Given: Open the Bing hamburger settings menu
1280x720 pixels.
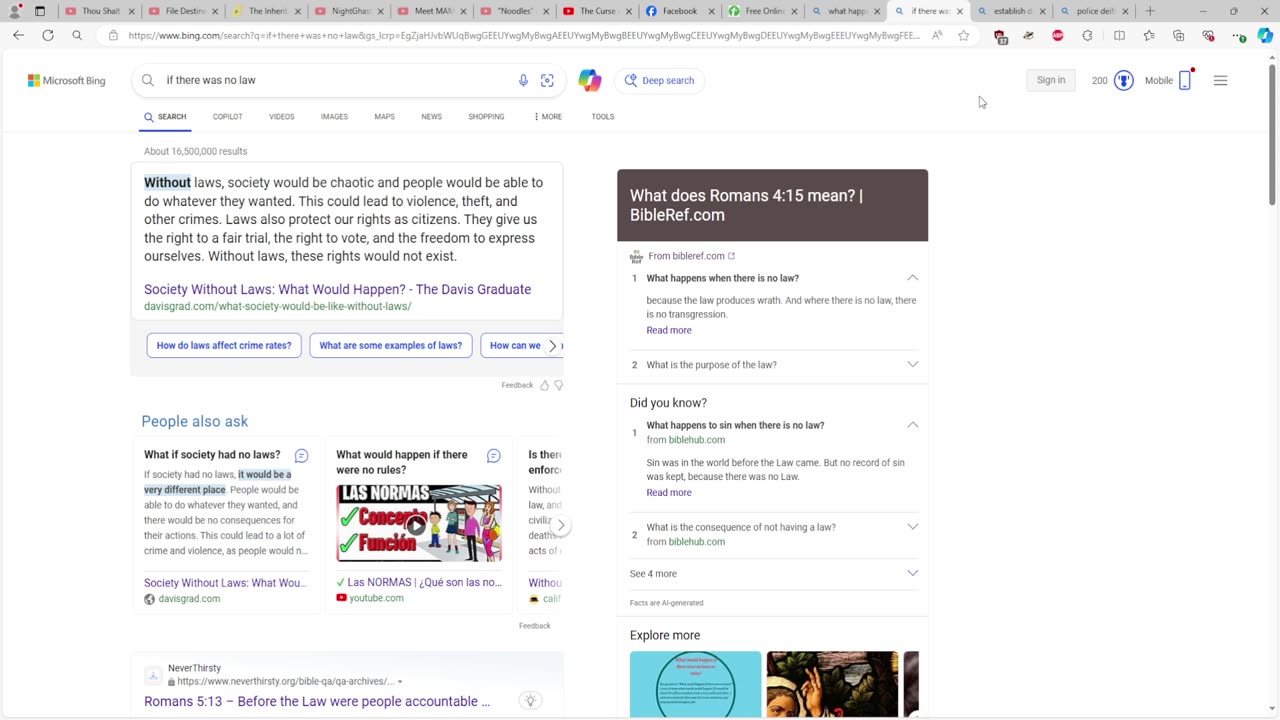Looking at the screenshot, I should click(1220, 80).
